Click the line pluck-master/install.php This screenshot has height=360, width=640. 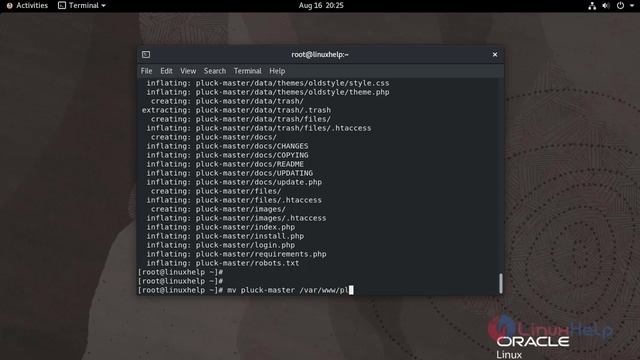(x=225, y=236)
